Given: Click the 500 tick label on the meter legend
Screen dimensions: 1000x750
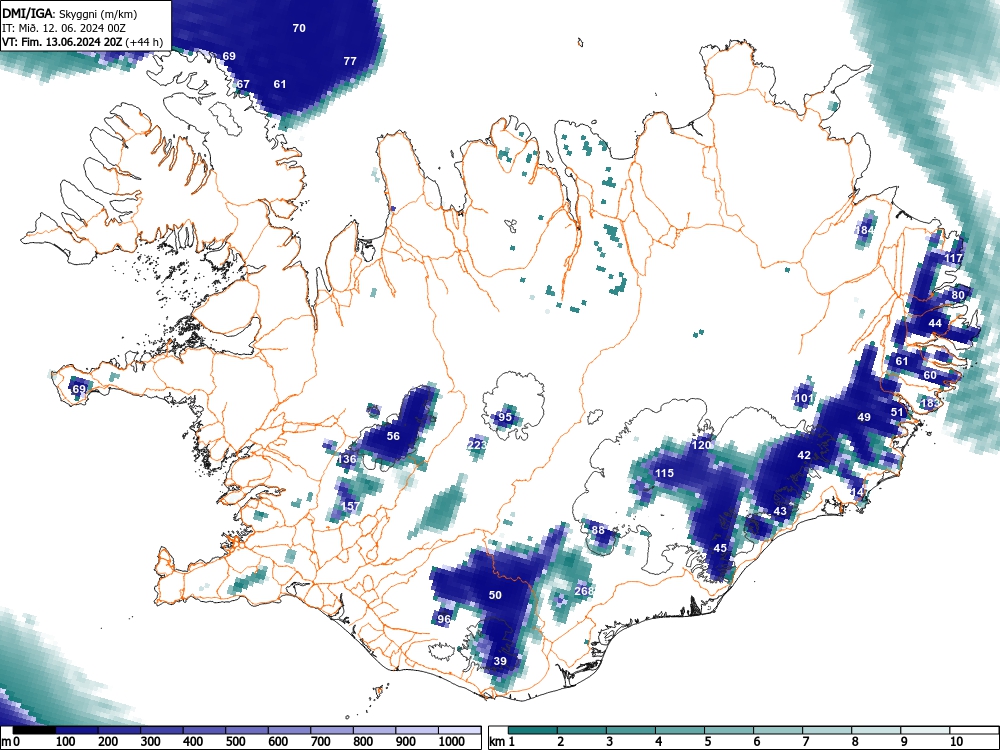Looking at the screenshot, I should click(236, 742).
